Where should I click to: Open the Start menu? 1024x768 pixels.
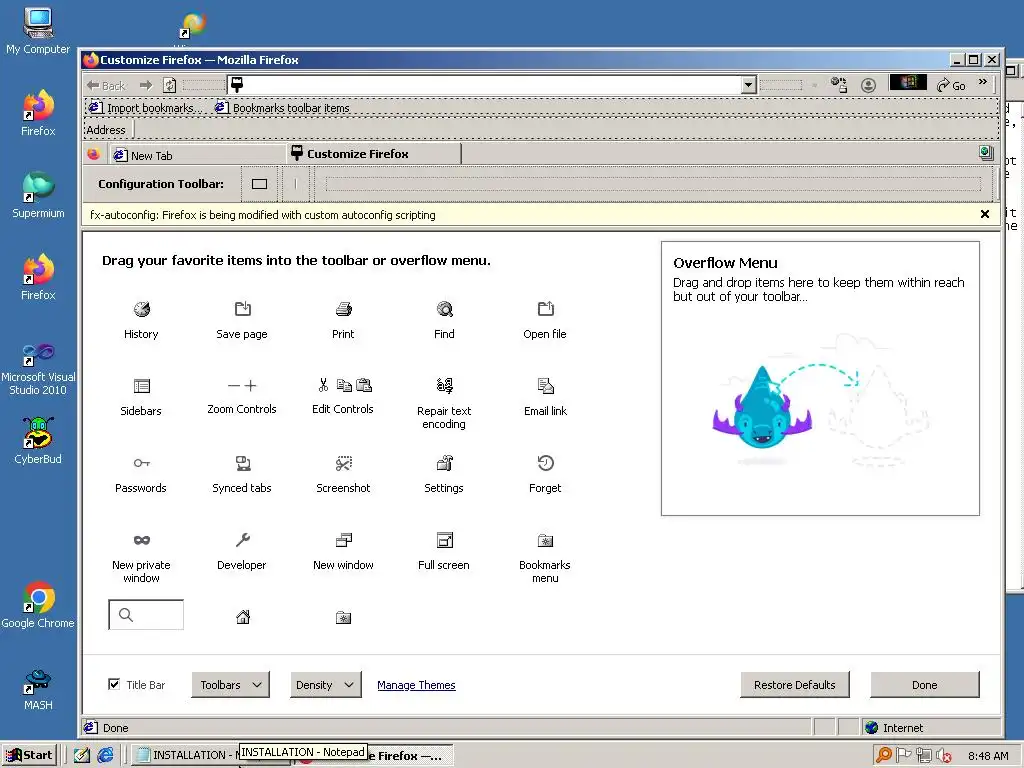click(x=30, y=755)
